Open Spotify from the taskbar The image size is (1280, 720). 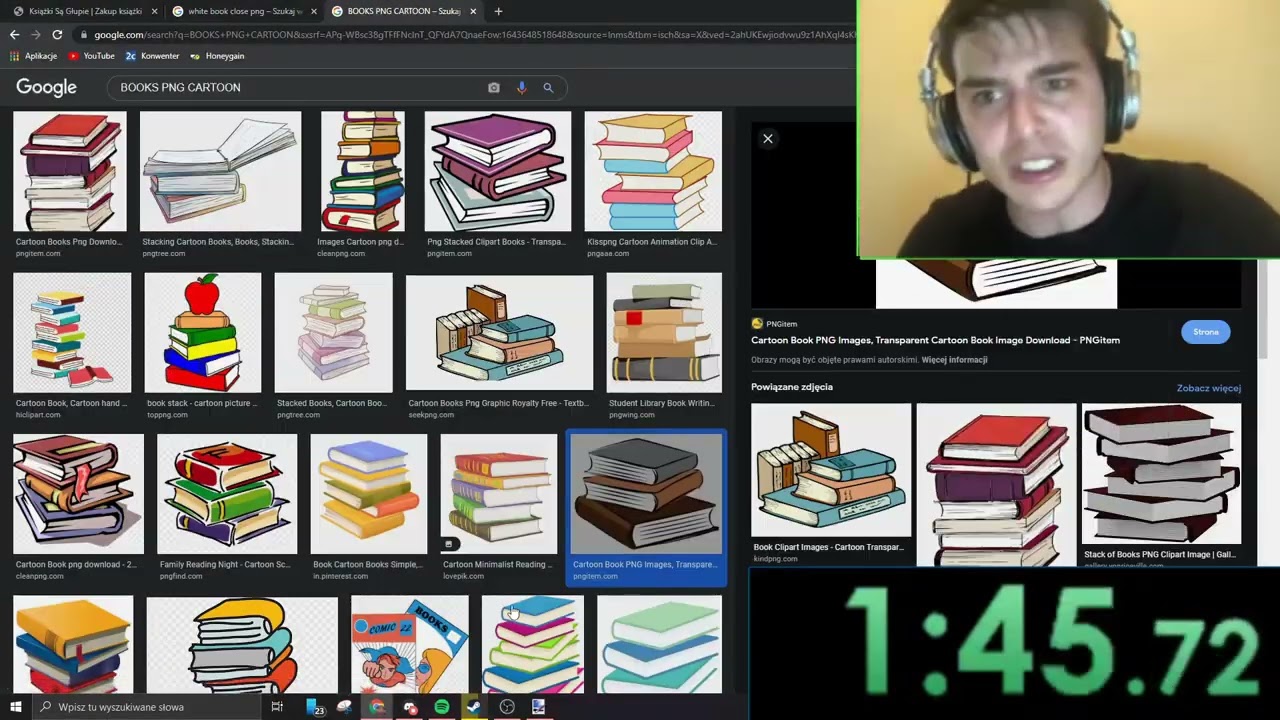(x=442, y=707)
